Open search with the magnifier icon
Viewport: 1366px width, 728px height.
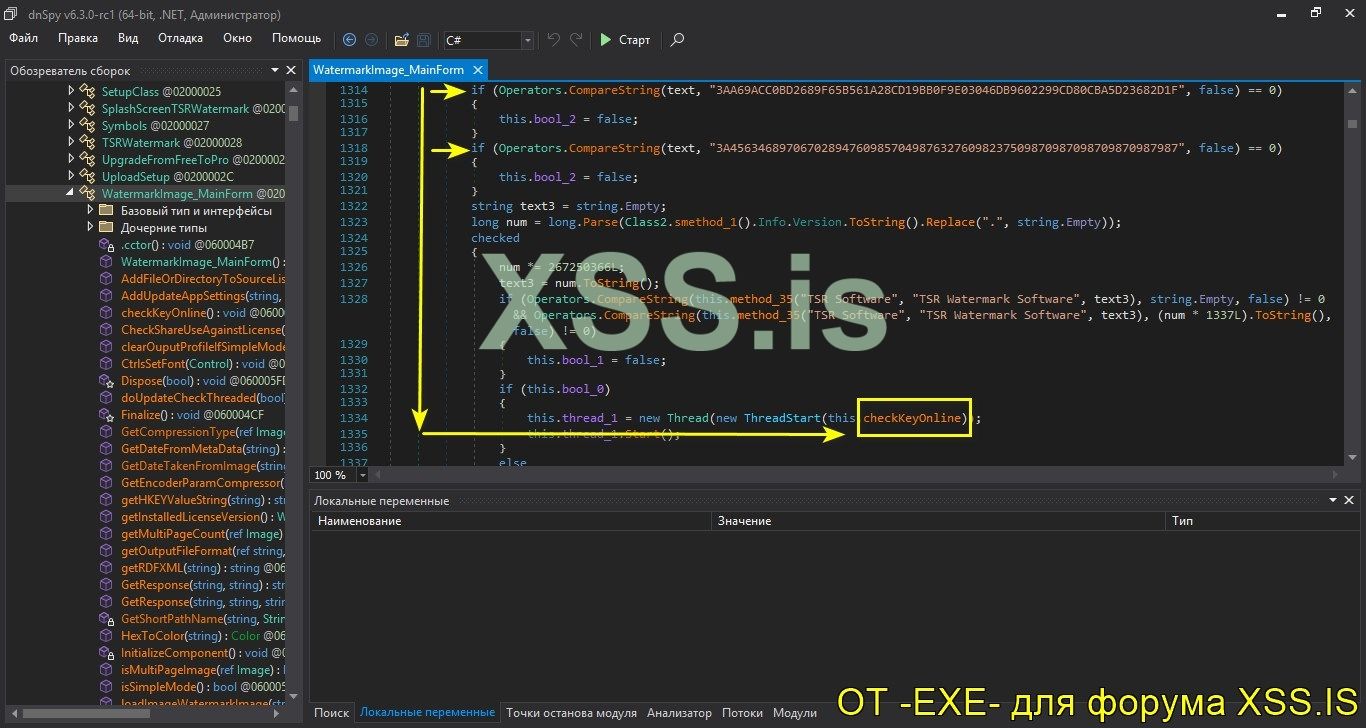(677, 40)
